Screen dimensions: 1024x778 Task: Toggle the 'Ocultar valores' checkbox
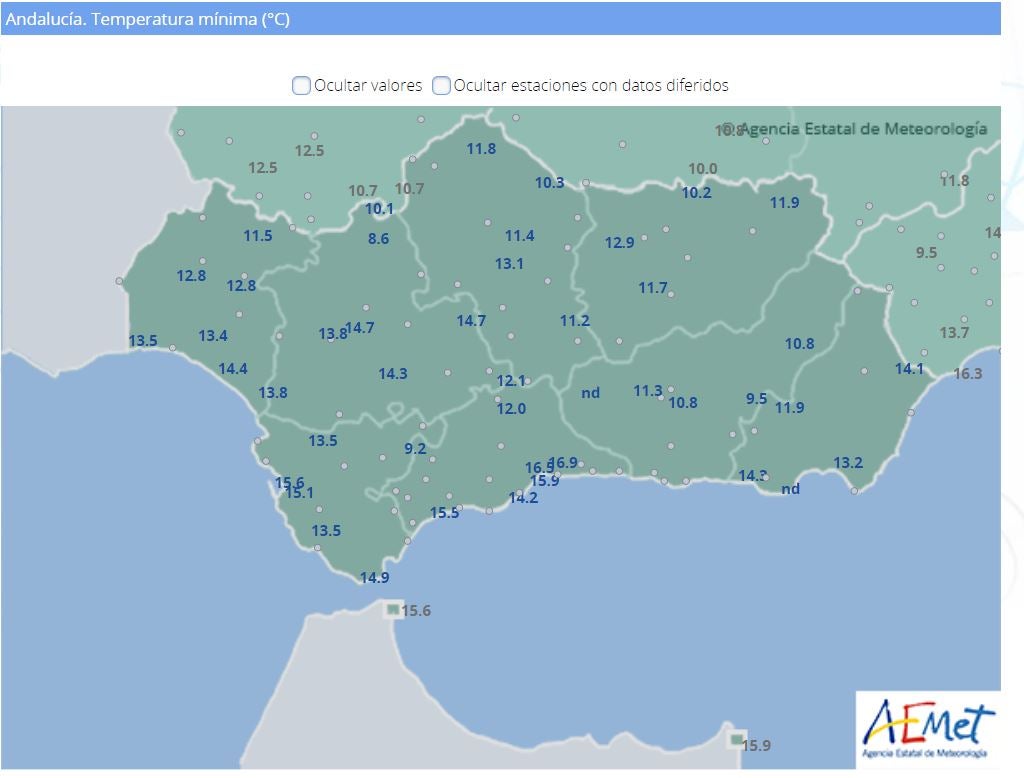tap(301, 85)
